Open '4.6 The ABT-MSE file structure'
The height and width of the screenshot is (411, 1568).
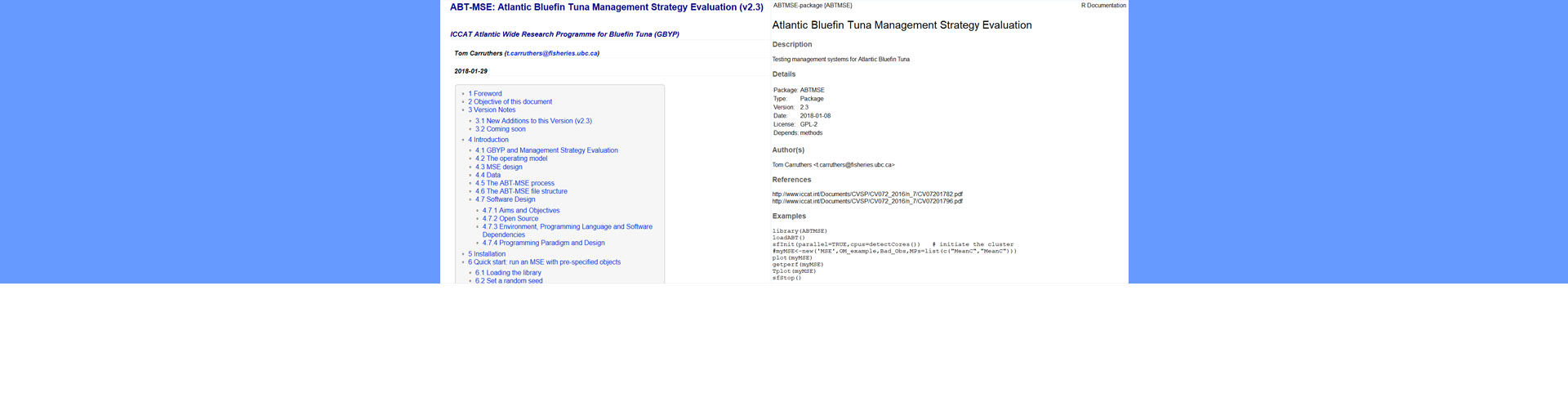click(521, 191)
